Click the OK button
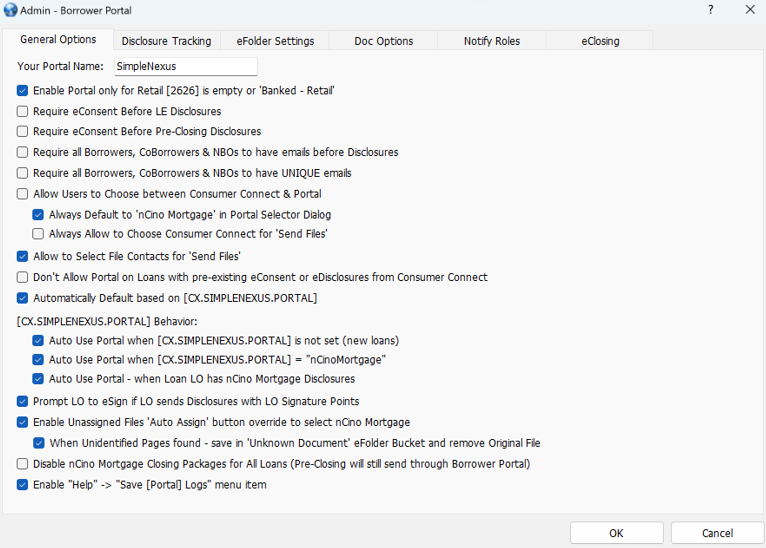Image resolution: width=766 pixels, height=548 pixels. click(x=617, y=533)
